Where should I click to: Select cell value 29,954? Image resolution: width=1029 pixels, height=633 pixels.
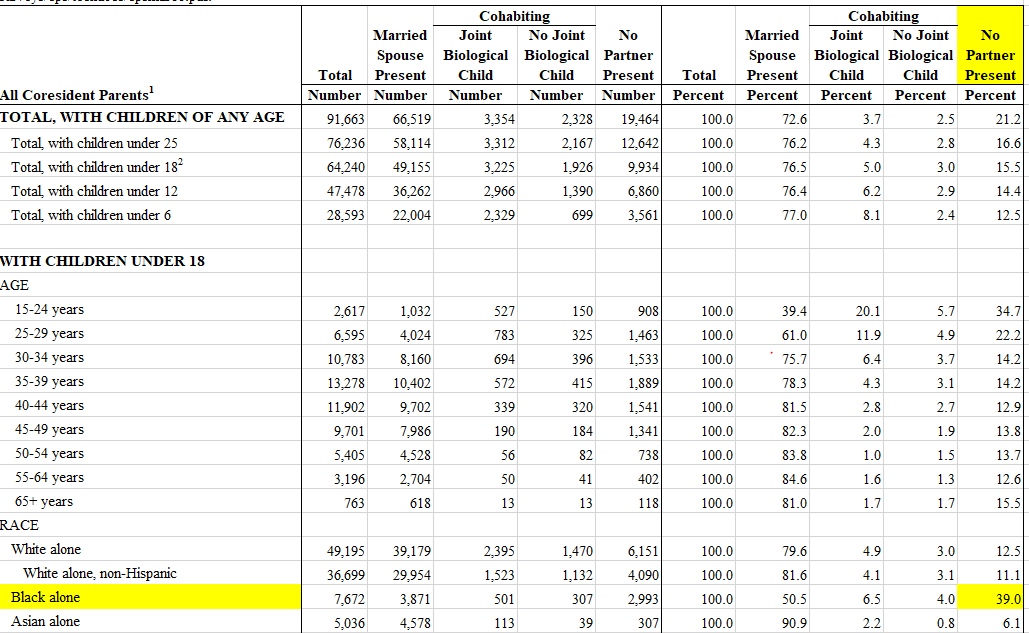(x=411, y=575)
